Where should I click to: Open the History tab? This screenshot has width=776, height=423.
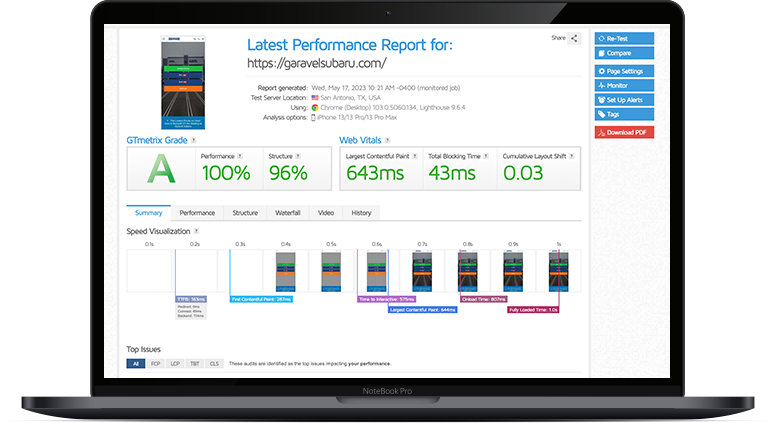[361, 213]
